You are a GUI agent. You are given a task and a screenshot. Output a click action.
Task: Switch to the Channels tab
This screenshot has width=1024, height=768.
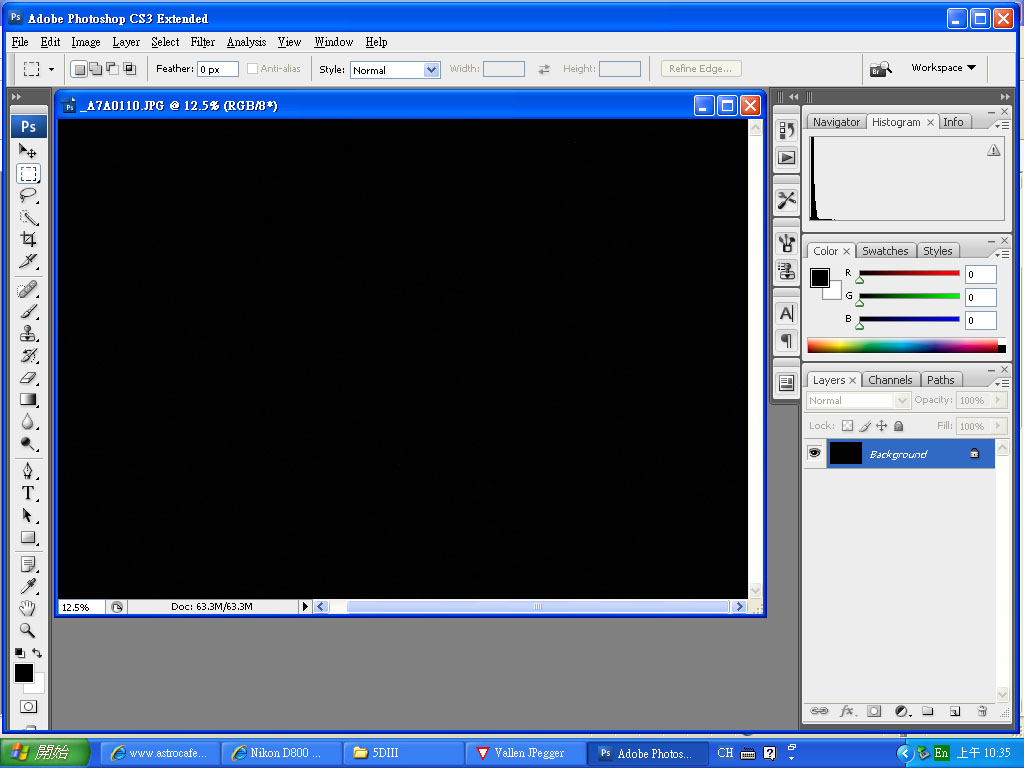[x=889, y=380]
